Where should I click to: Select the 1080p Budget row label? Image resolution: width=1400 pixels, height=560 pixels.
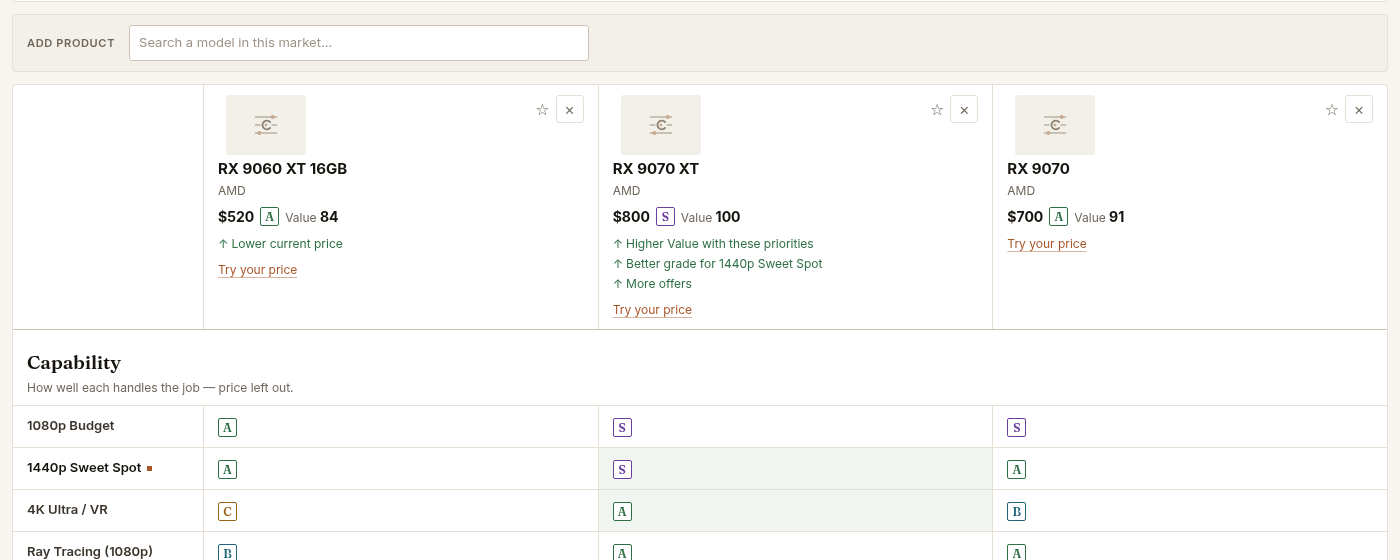pos(71,426)
